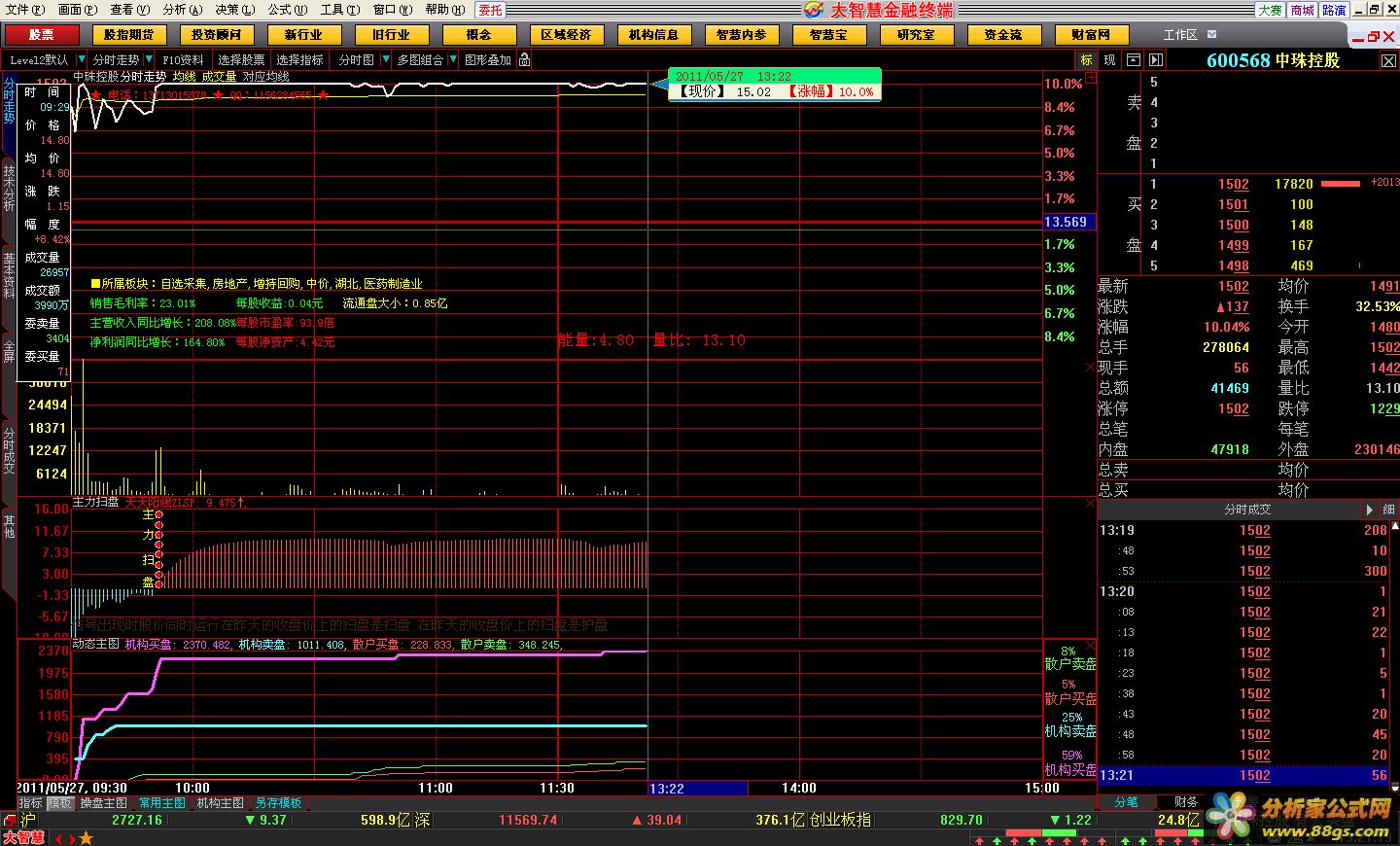The height and width of the screenshot is (846, 1400).
Task: Open the 工具(T) menu
Action: (x=340, y=10)
